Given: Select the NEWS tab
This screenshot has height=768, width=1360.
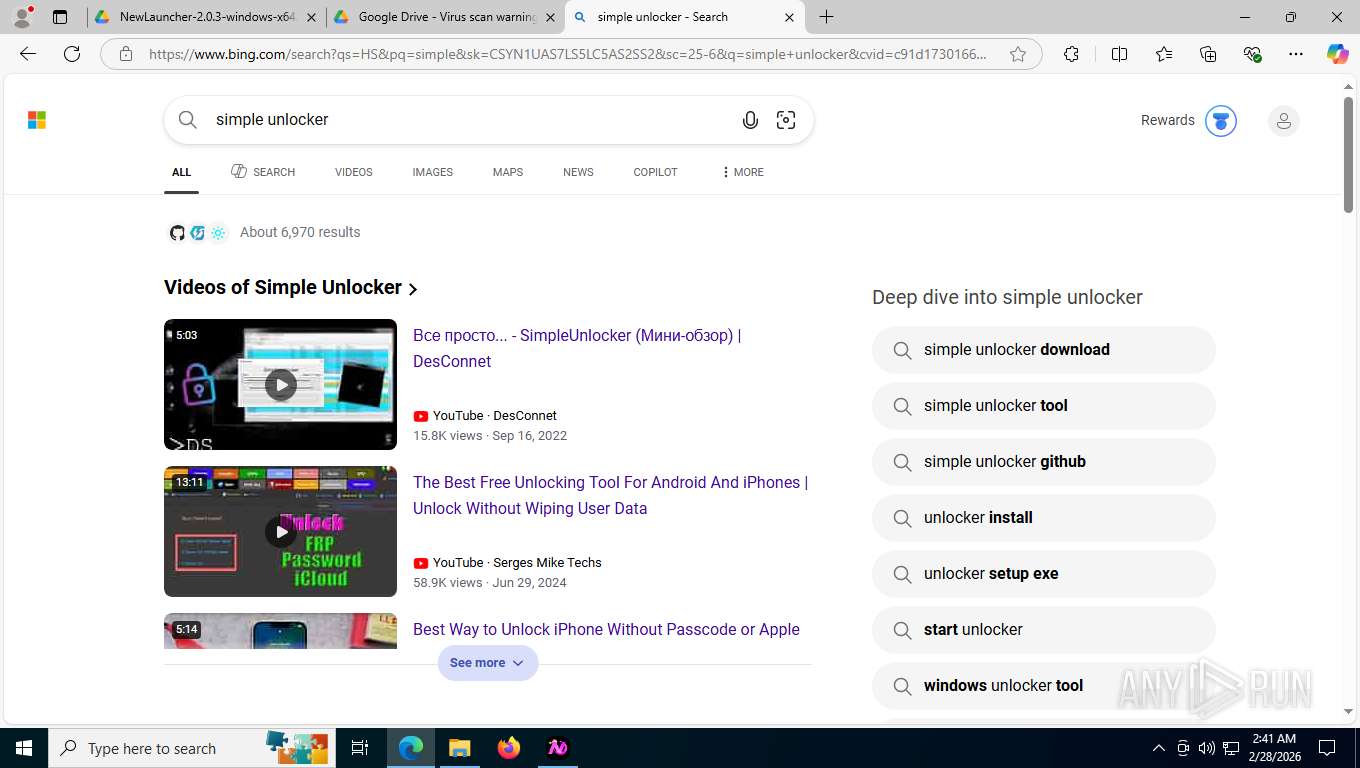Looking at the screenshot, I should (x=578, y=172).
